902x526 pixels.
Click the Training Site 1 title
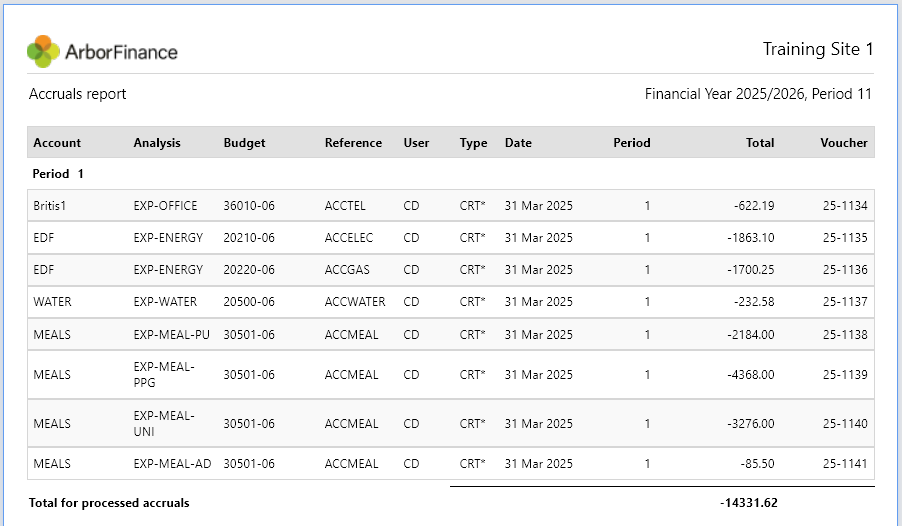click(x=818, y=49)
